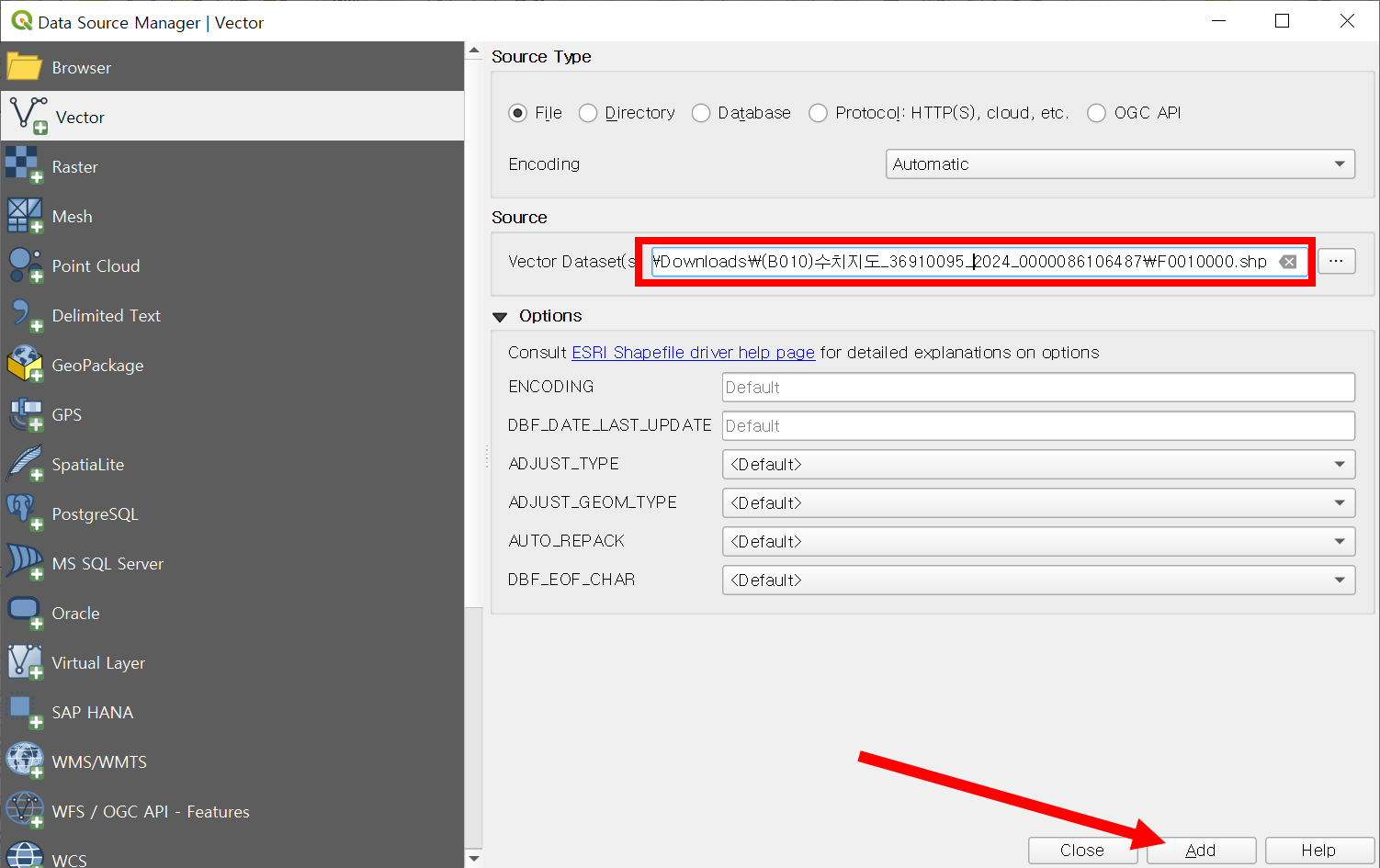
Task: Switch to the PostgreSQL tab label
Action: coord(96,514)
